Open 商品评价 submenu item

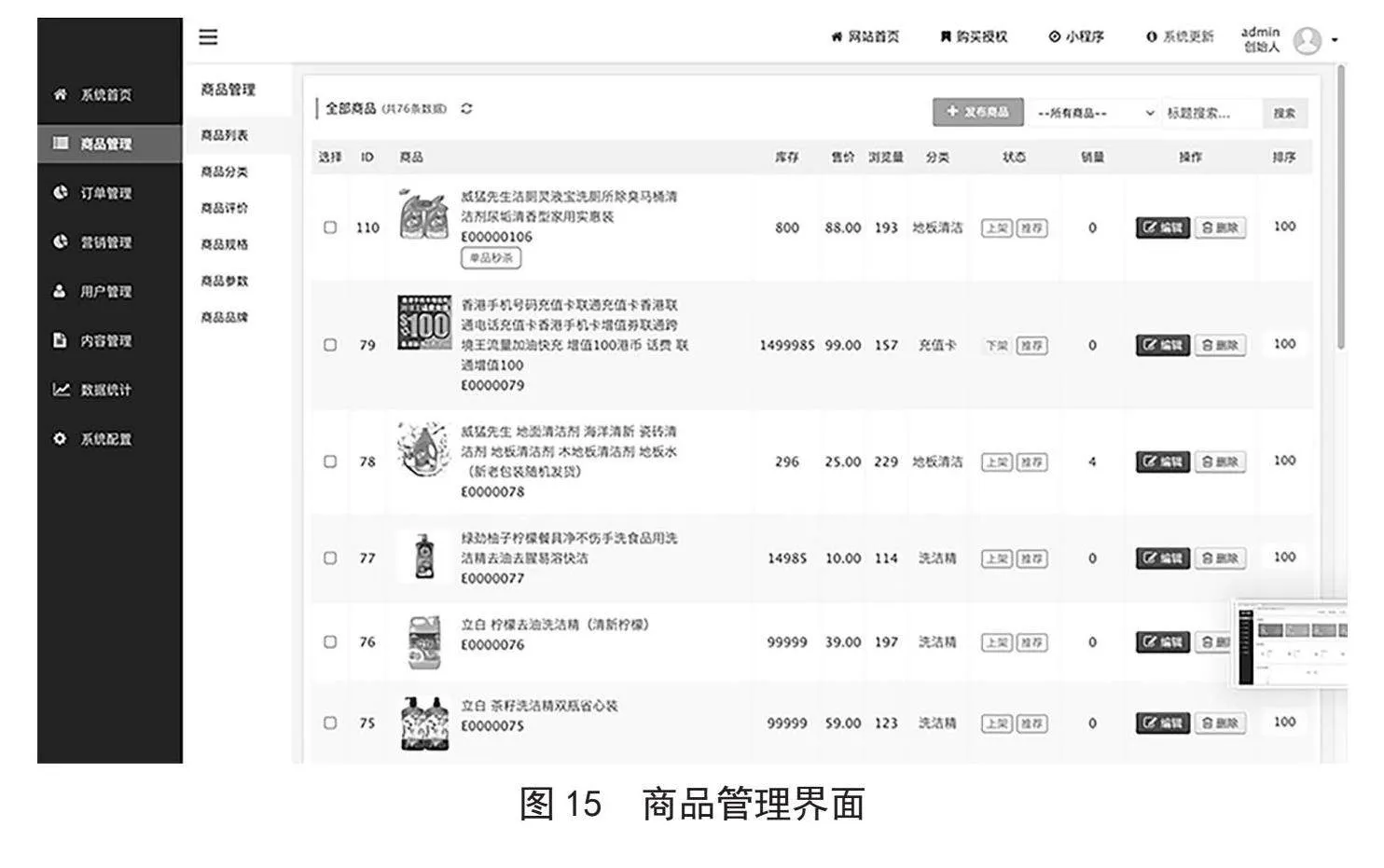click(x=225, y=208)
